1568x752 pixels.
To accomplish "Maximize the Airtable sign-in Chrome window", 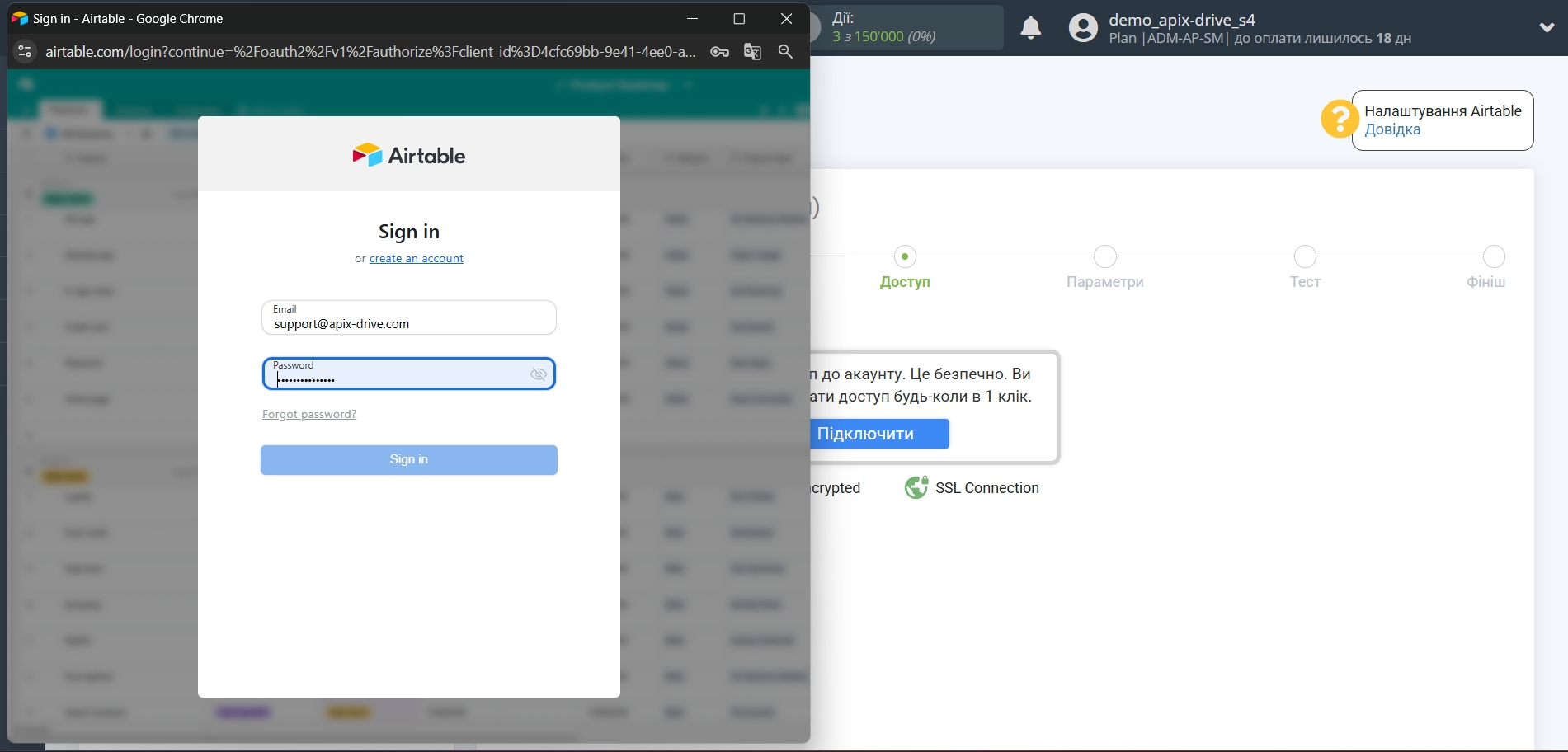I will (x=739, y=18).
